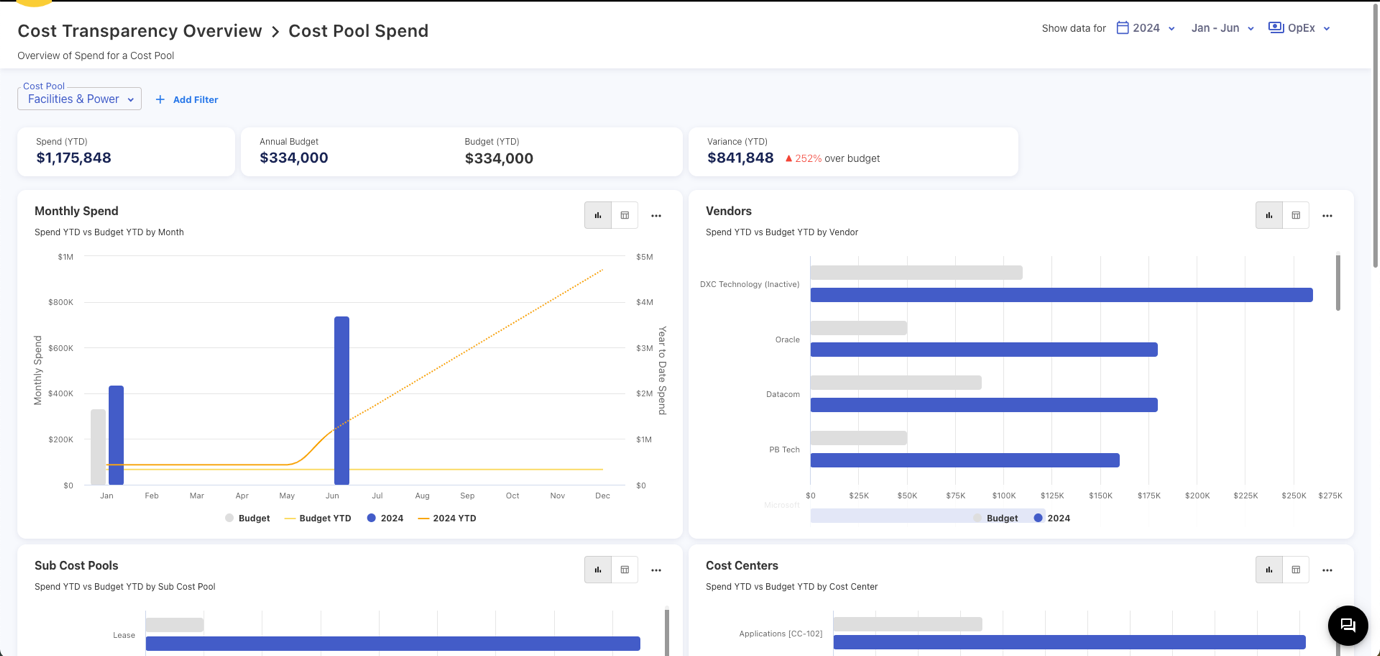Expand the Facilities & Power cost pool dropdown
Image resolution: width=1380 pixels, height=656 pixels.
tap(80, 99)
